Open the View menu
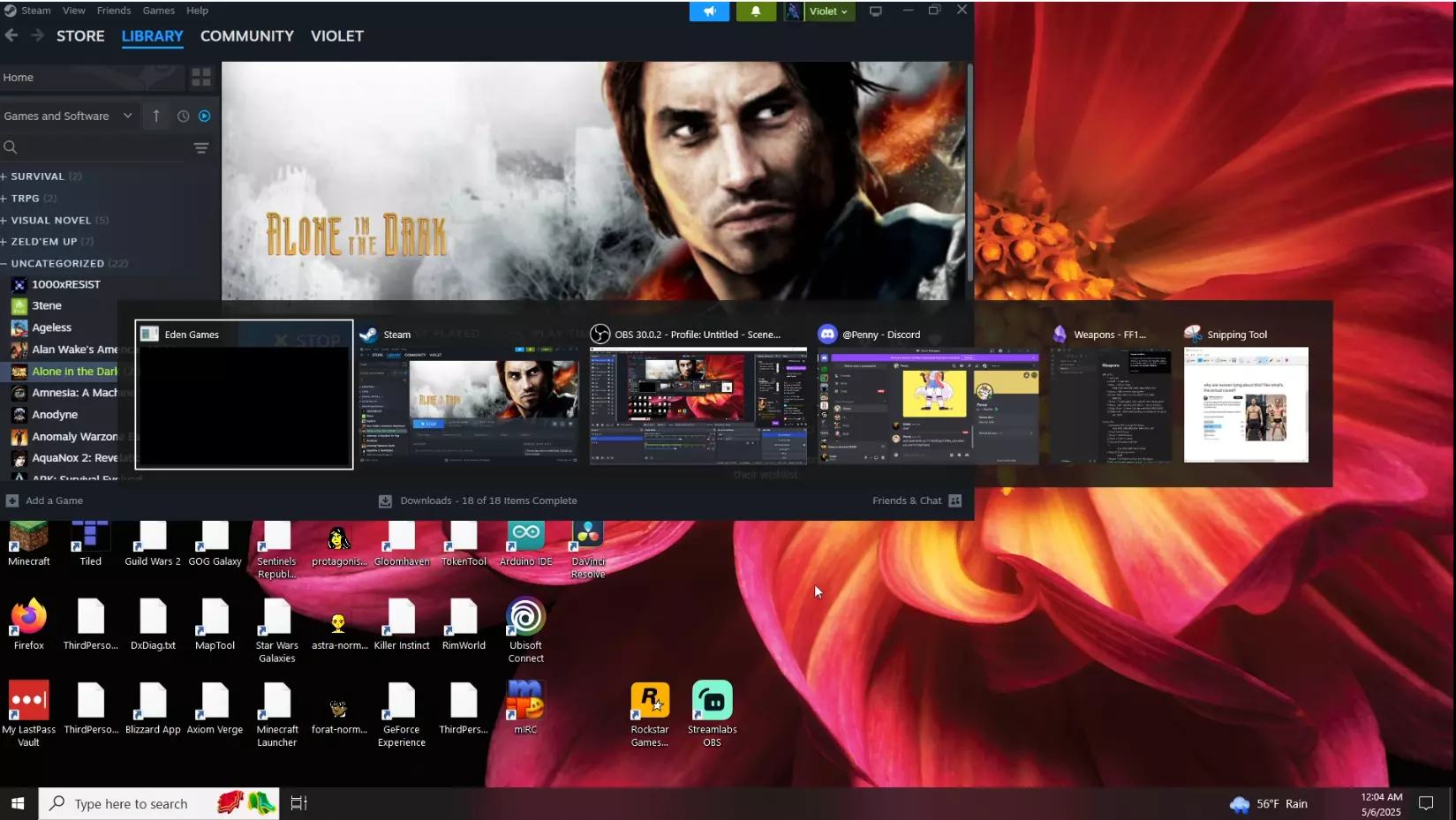Image resolution: width=1456 pixels, height=820 pixels. 74,11
